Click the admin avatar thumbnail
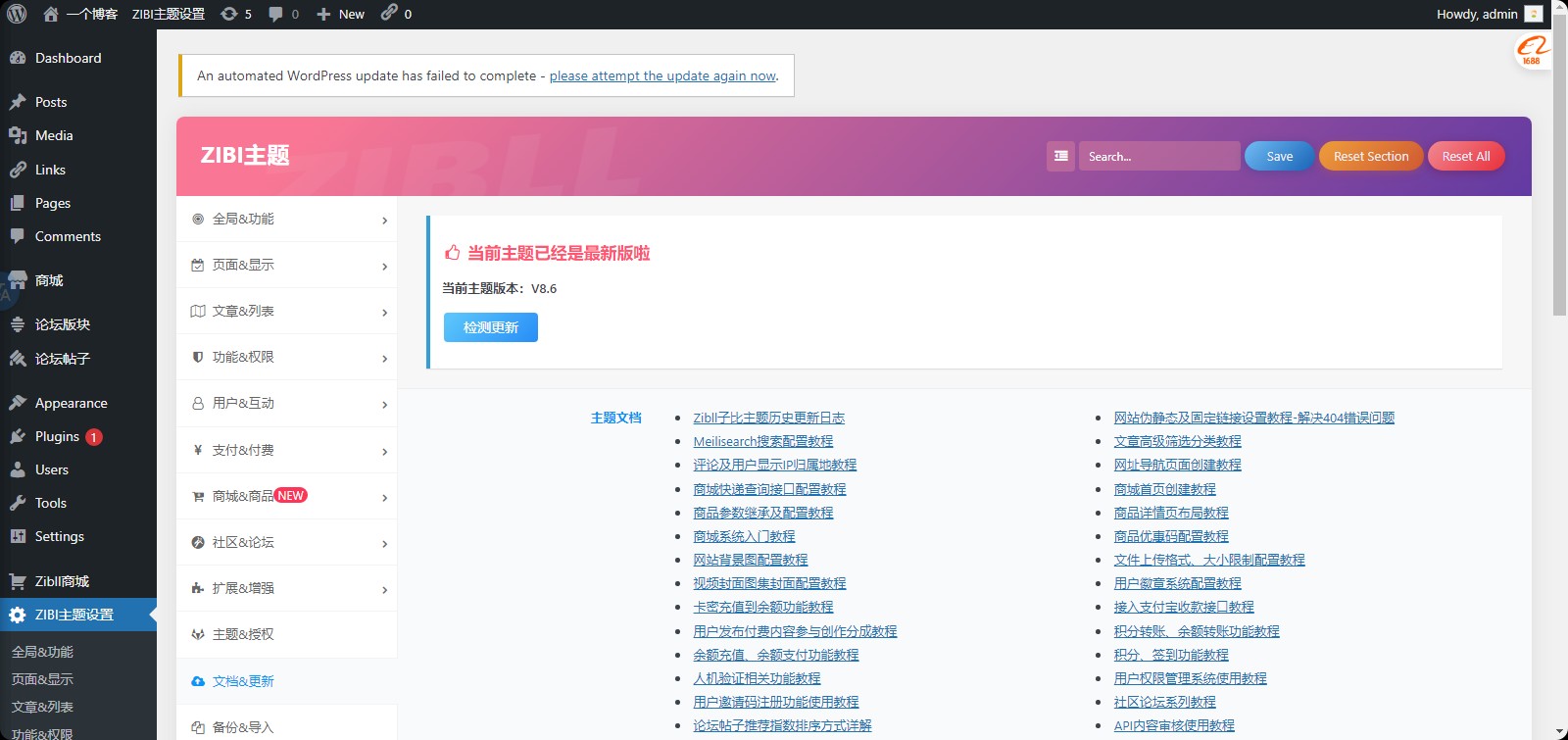The image size is (1568, 740). (x=1534, y=14)
